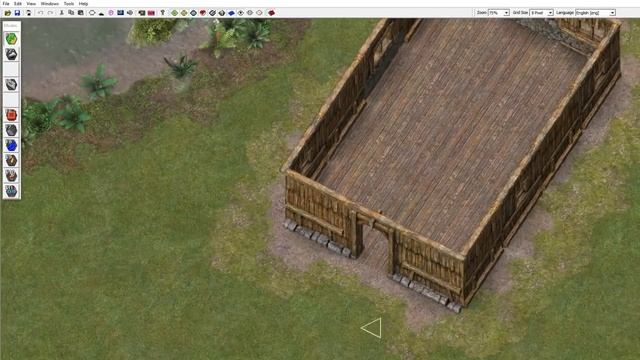Open the Edit menu
This screenshot has width=640, height=360.
click(x=18, y=4)
